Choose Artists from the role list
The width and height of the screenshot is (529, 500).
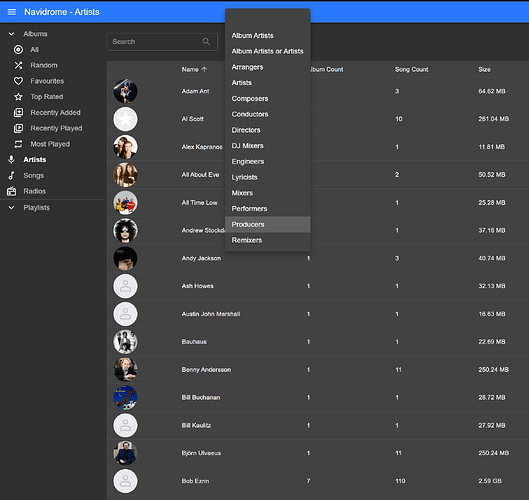click(x=268, y=83)
